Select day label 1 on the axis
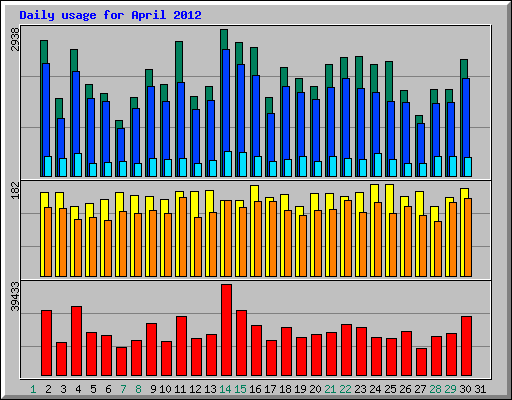 click(33, 389)
